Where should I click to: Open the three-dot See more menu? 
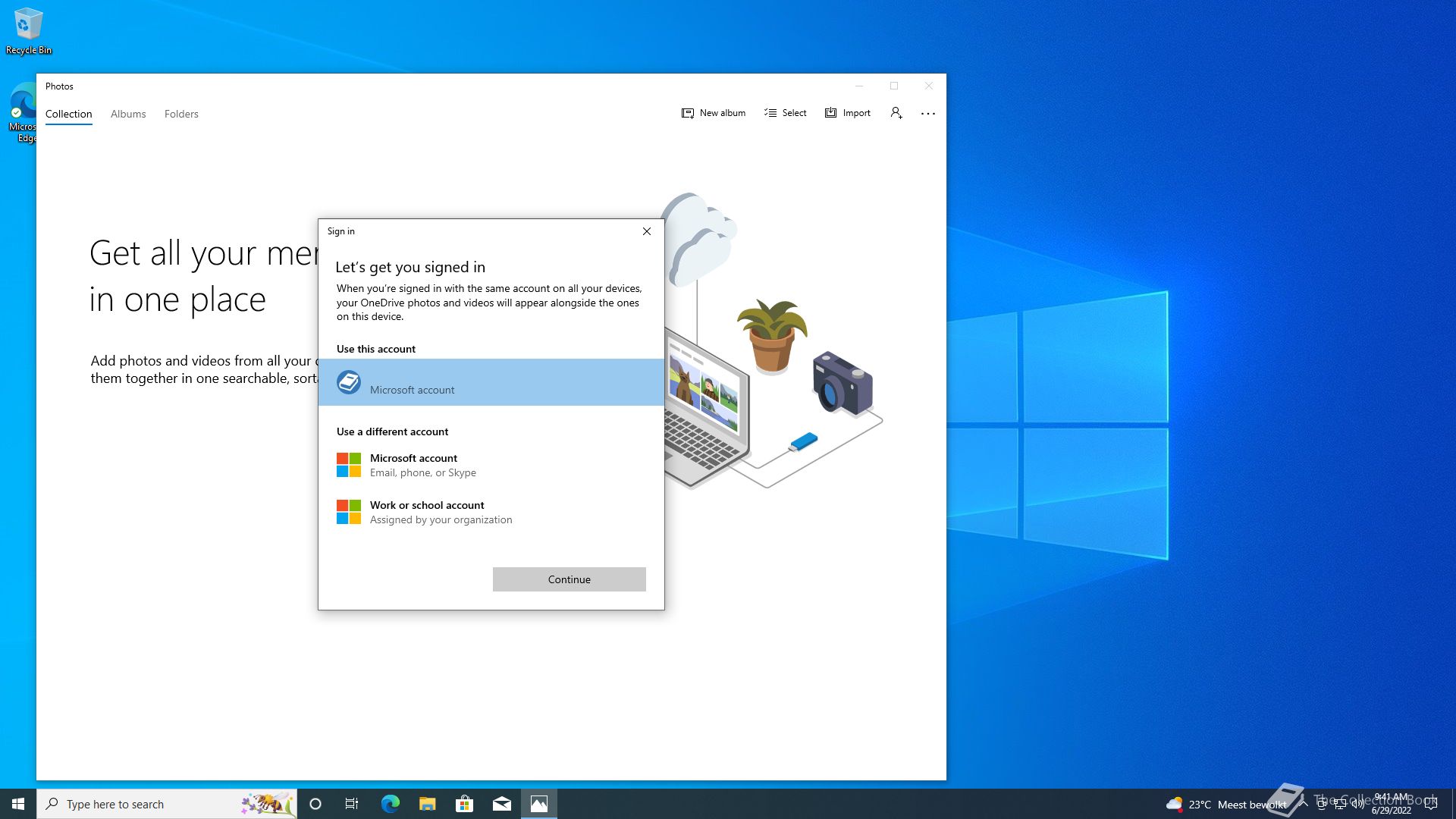pyautogui.click(x=928, y=113)
